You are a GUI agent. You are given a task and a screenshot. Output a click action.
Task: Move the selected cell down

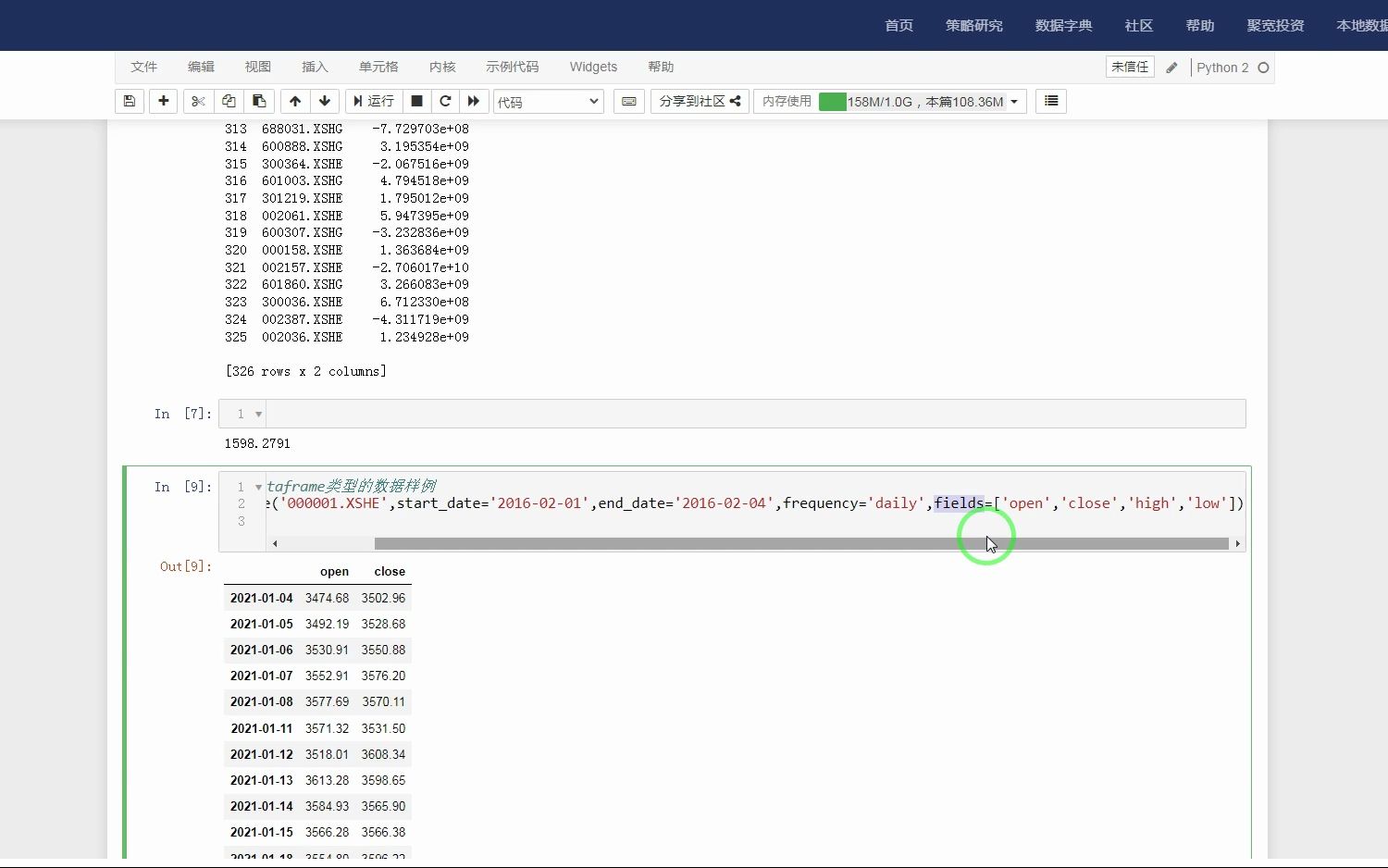pyautogui.click(x=325, y=101)
